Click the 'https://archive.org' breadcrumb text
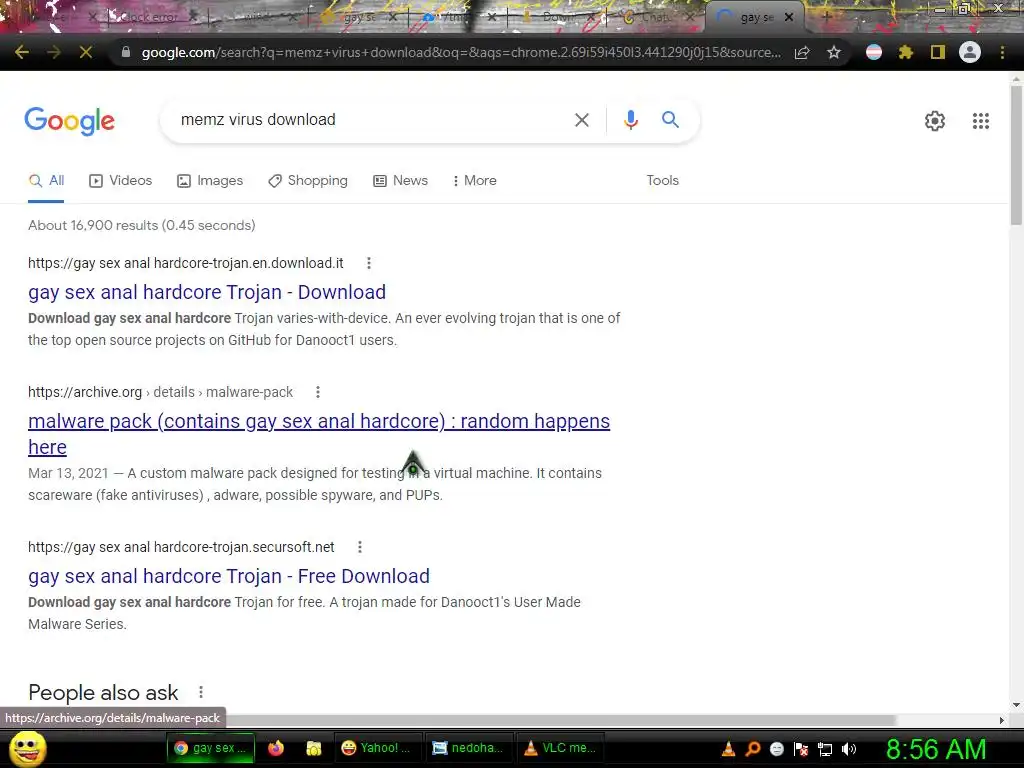Image resolution: width=1024 pixels, height=768 pixels. (85, 392)
